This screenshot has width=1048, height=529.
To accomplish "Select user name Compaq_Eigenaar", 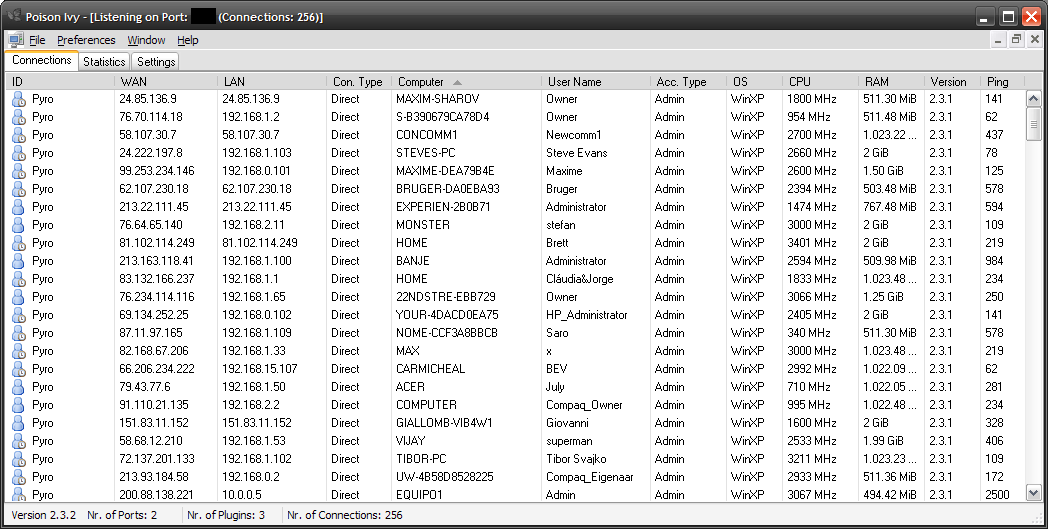I will (x=590, y=478).
